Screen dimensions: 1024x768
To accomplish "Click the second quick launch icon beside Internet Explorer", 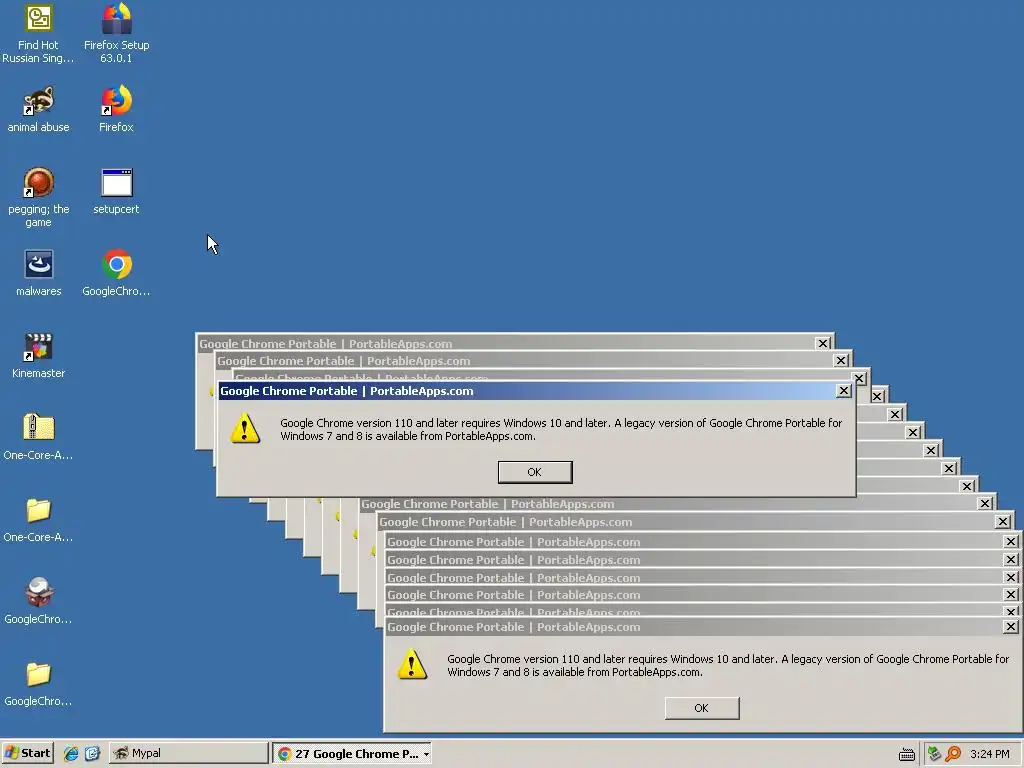I will pos(92,753).
